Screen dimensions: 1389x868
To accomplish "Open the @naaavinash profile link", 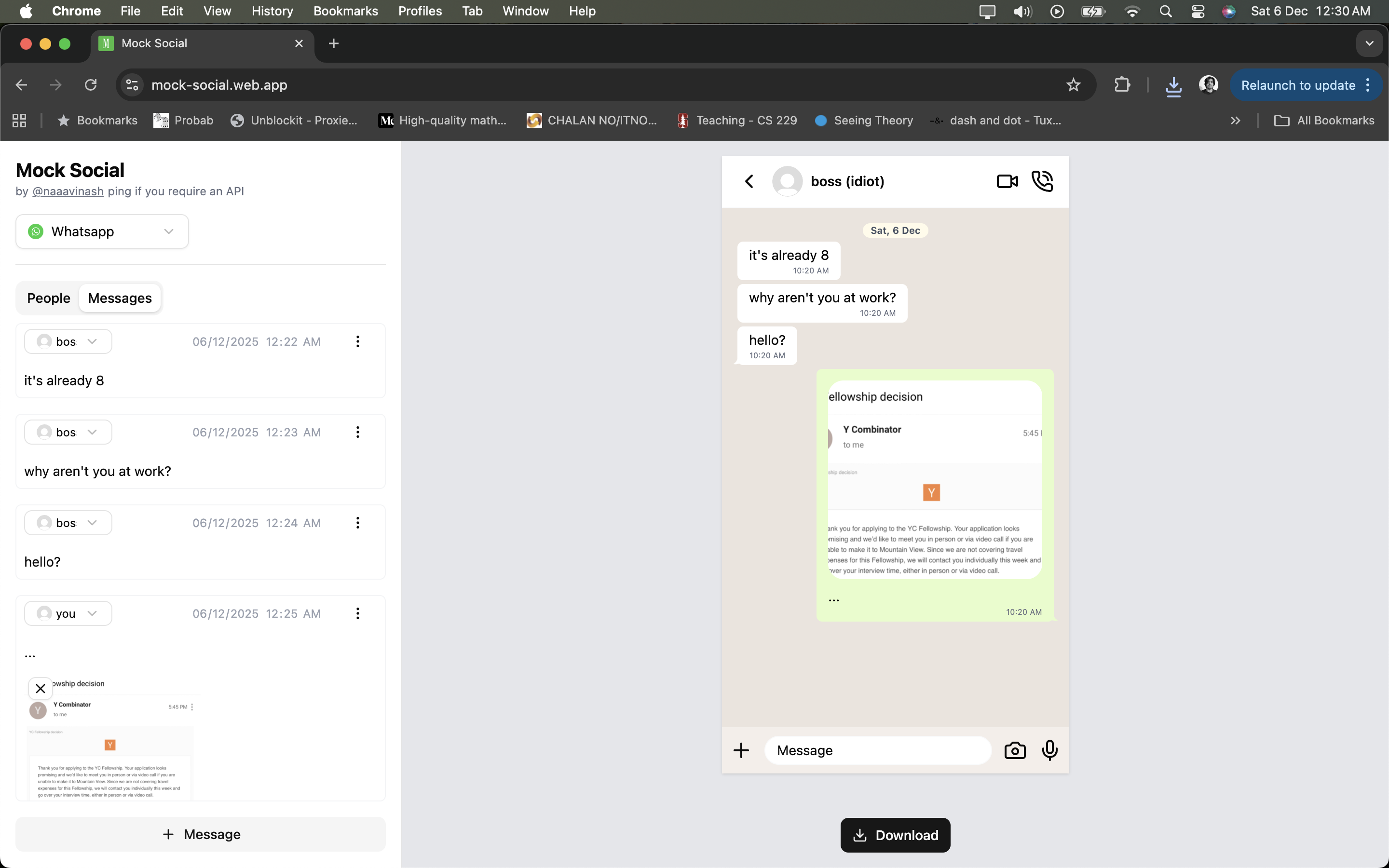I will (68, 191).
